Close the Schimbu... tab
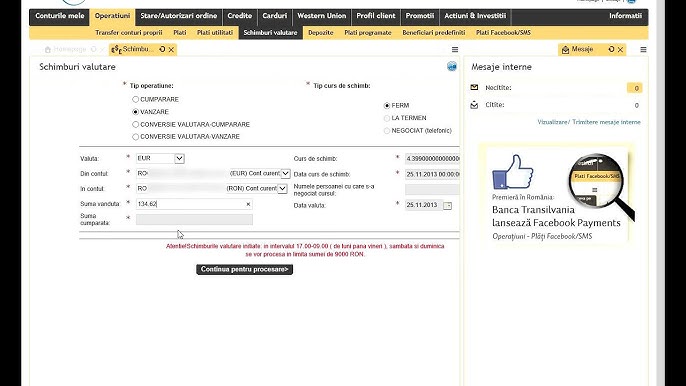 pos(172,50)
